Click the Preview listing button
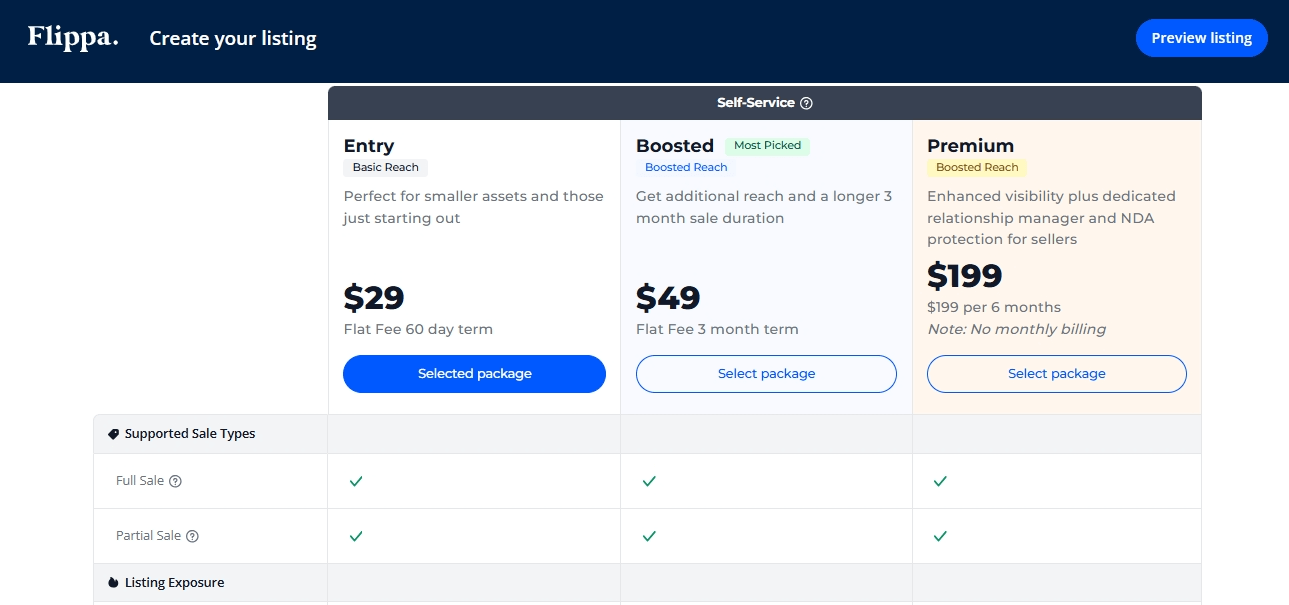Screen dimensions: 1289x605 pos(1202,38)
